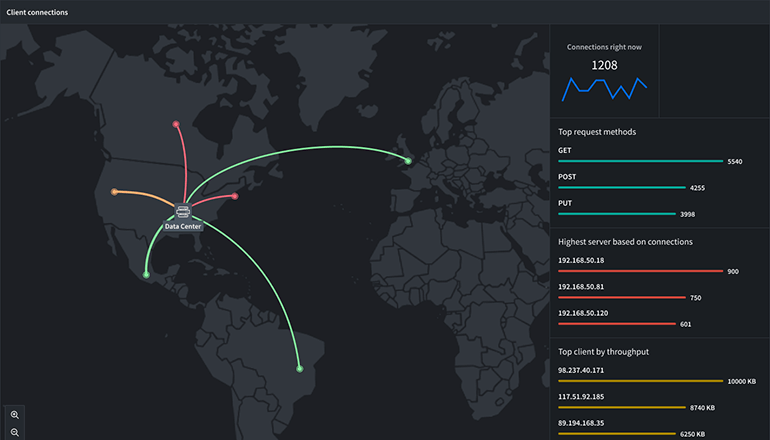The width and height of the screenshot is (770, 440).
Task: Click the red bar for 192.168.50.18
Action: [x=641, y=271]
